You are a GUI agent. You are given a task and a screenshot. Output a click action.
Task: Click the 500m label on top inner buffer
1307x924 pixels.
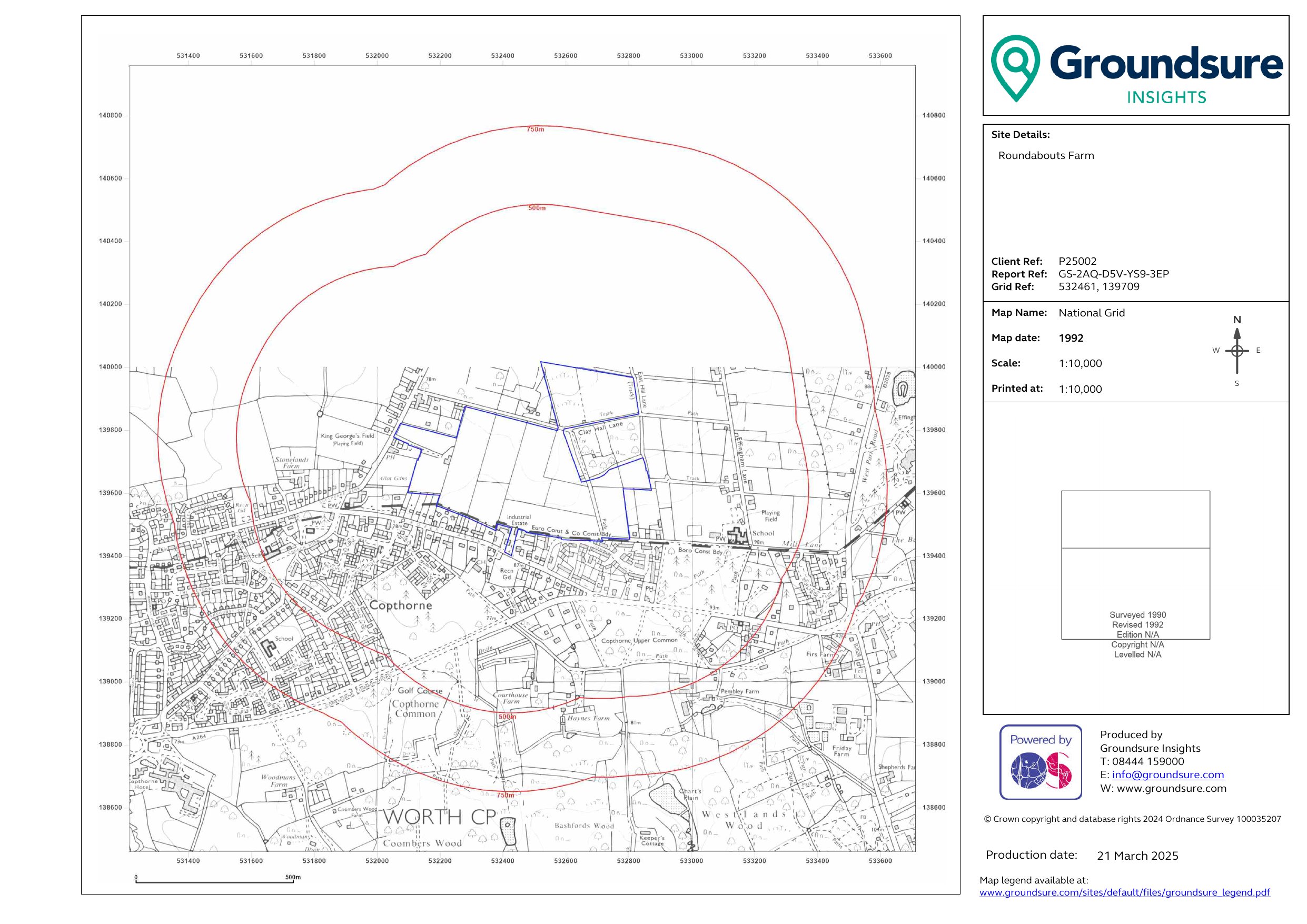point(536,208)
